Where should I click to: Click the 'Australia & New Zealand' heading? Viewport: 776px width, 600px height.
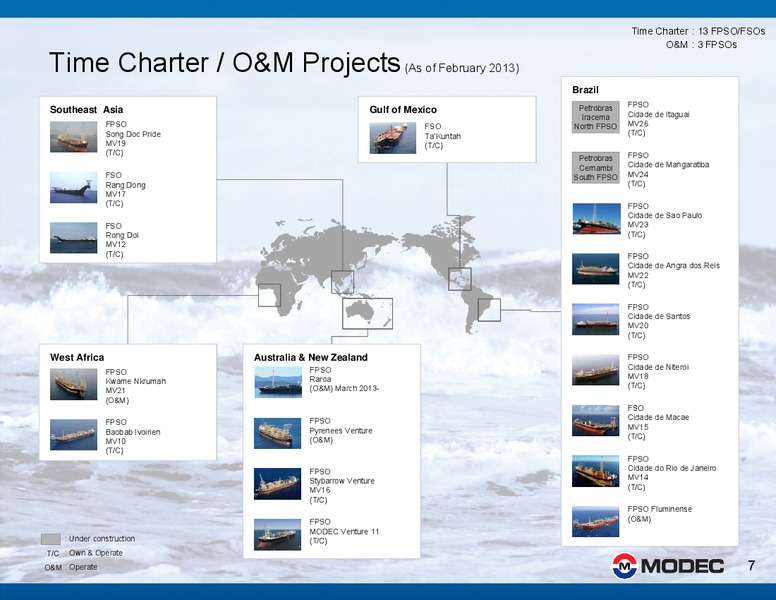coord(311,357)
